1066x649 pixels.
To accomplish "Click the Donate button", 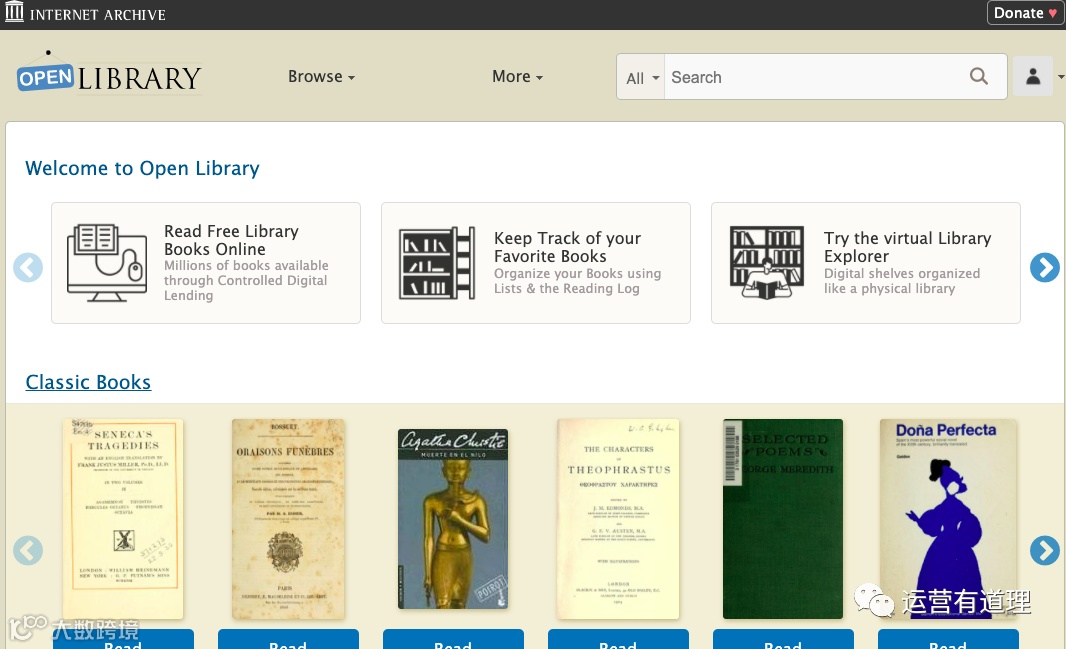I will click(1025, 13).
